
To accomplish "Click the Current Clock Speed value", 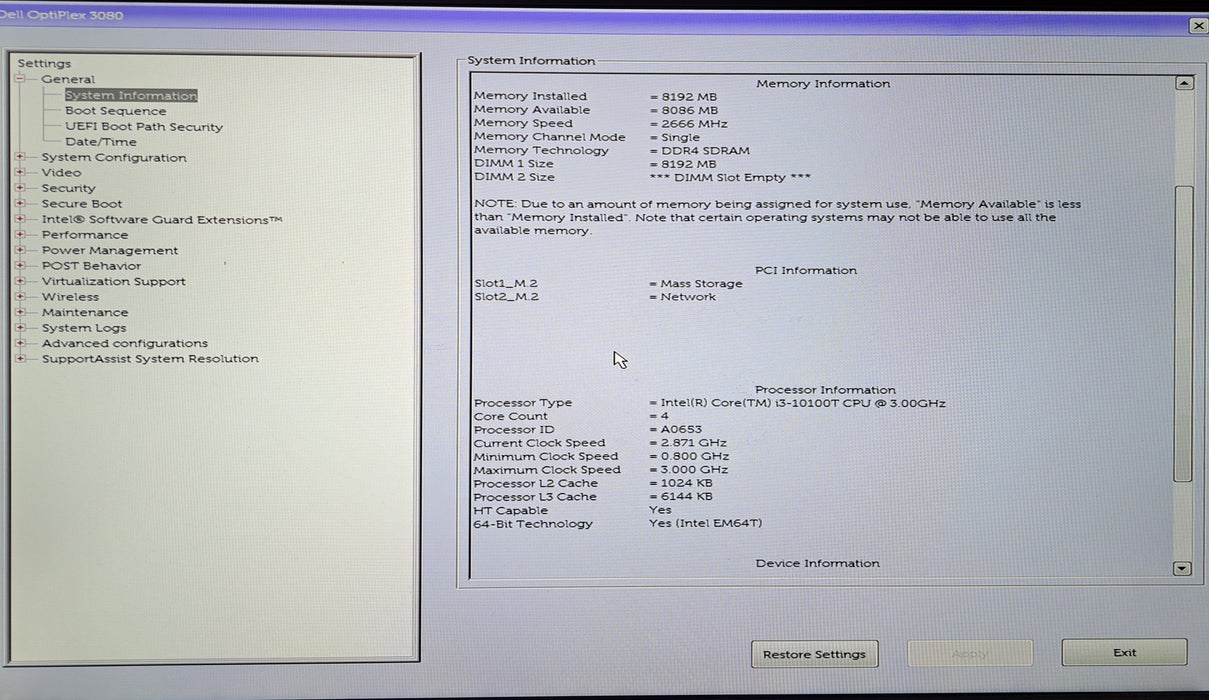I will tap(688, 443).
